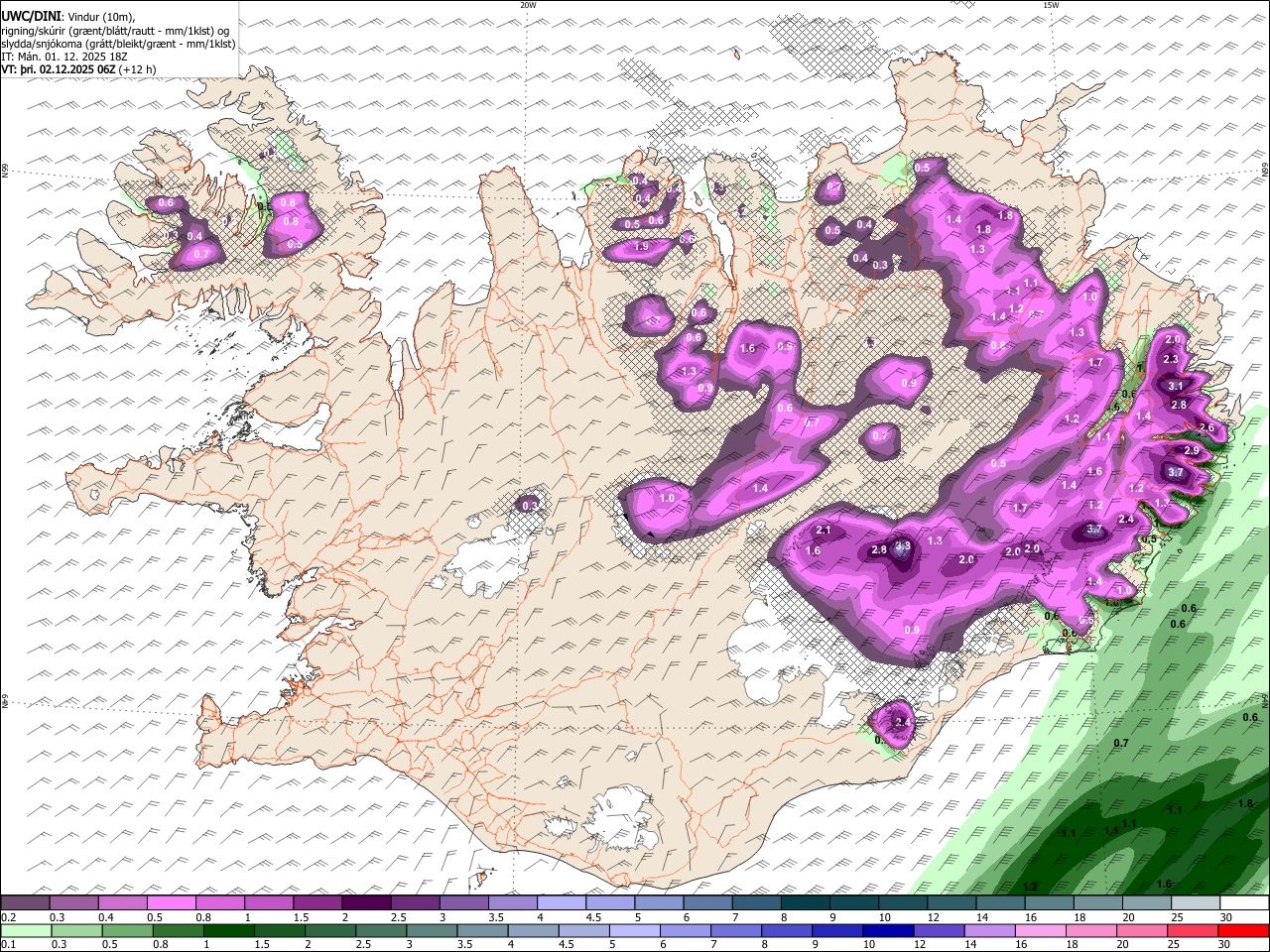Click the light pink 16 rain-scale swatch
1270x952 pixels.
tap(1040, 931)
